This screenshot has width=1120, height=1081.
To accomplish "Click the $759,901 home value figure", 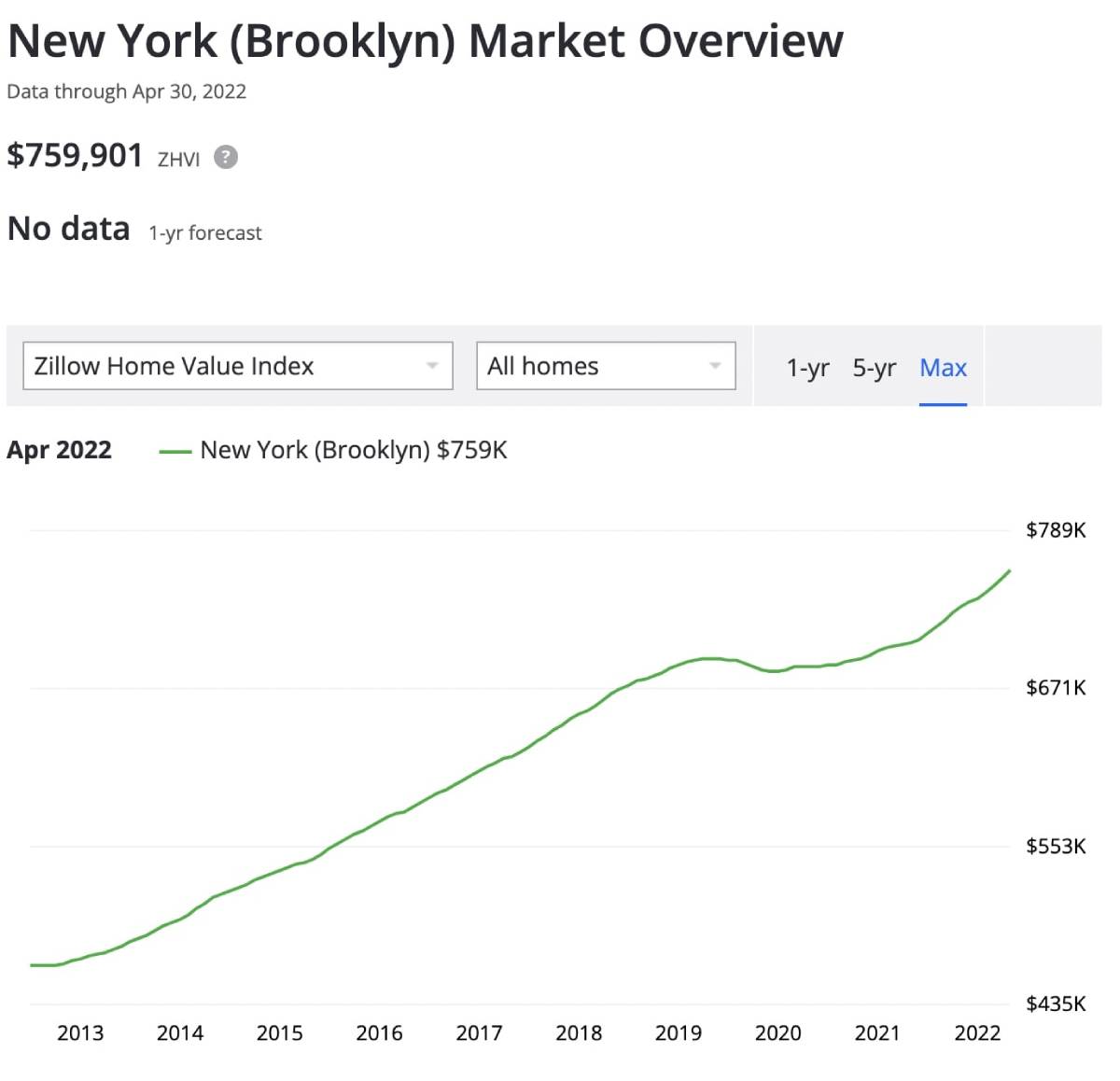I will click(75, 156).
